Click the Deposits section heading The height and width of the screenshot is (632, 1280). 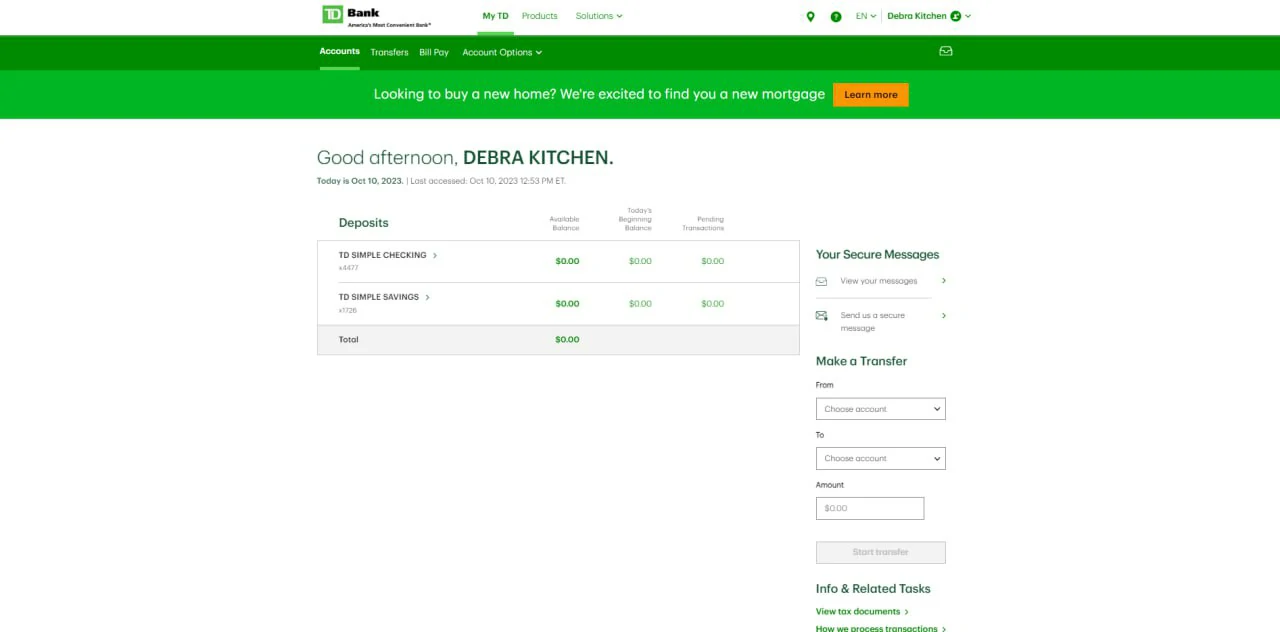tap(364, 223)
